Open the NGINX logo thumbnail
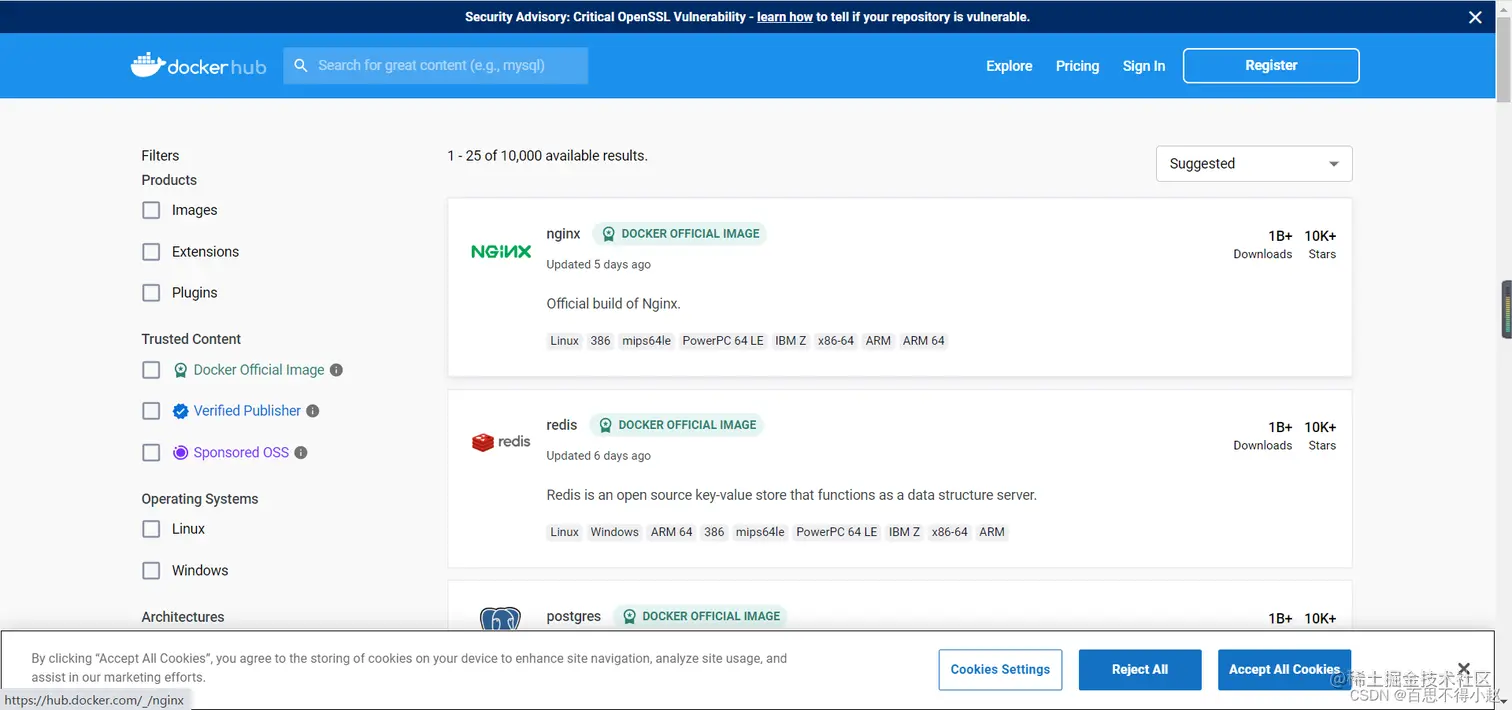Viewport: 1512px width, 710px height. pos(501,252)
